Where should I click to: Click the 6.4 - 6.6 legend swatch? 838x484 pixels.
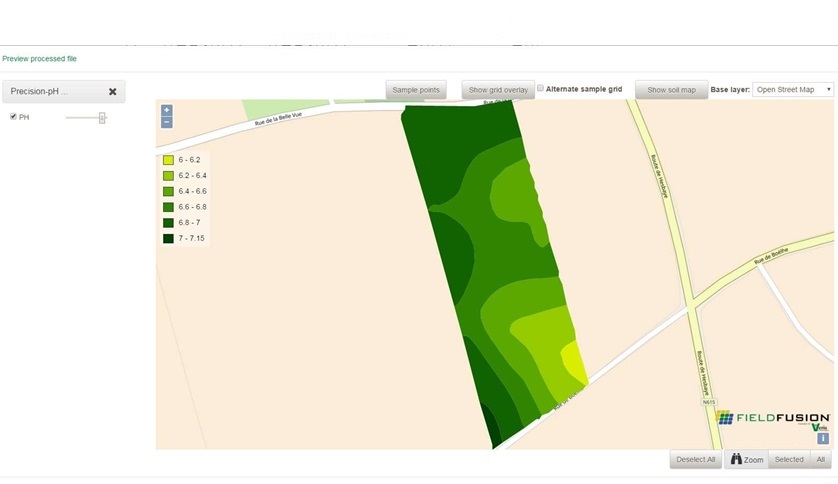coord(168,191)
